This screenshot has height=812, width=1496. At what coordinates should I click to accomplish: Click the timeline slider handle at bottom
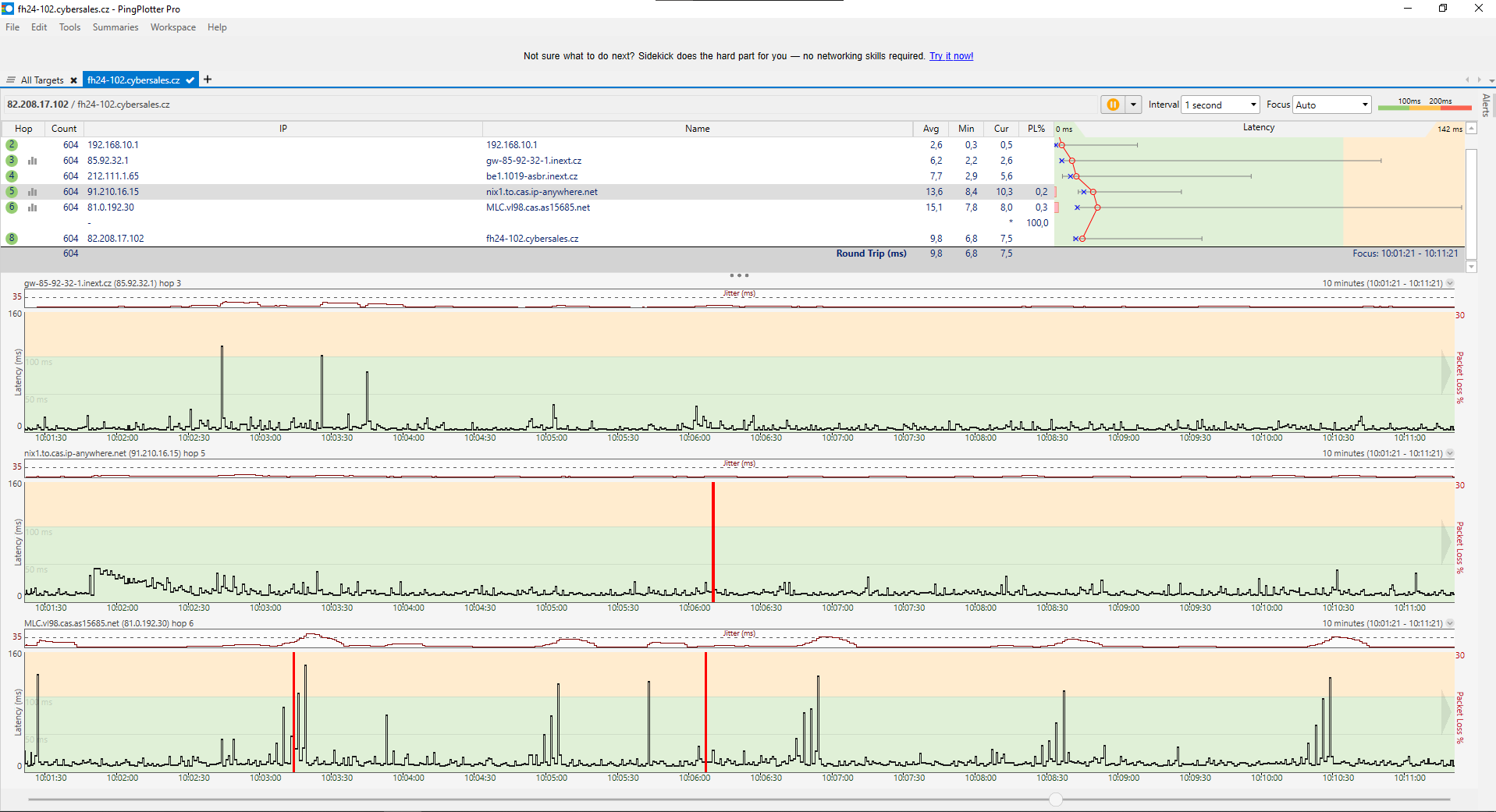[x=1056, y=800]
